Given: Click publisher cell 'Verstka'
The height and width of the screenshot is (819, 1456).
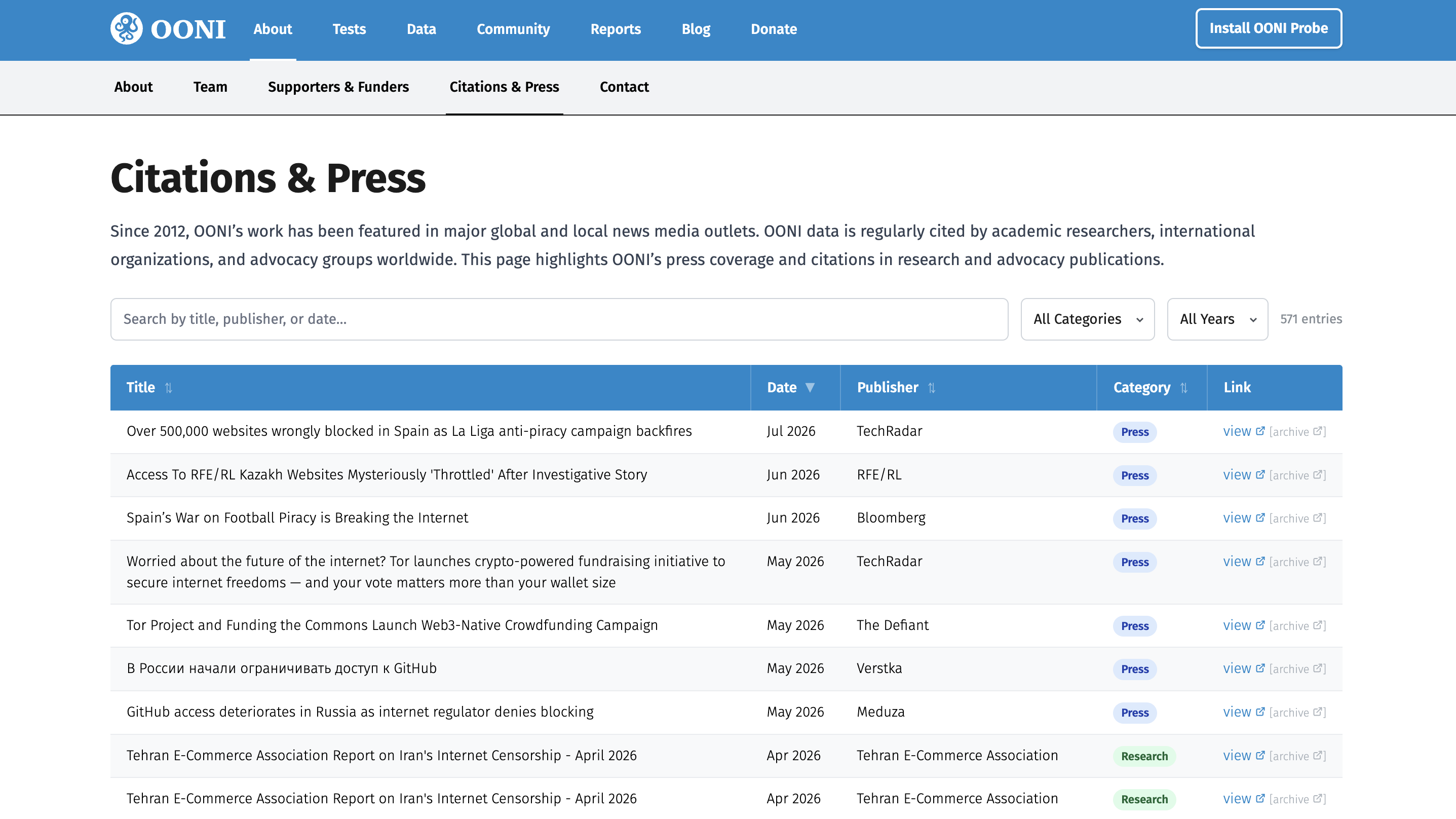Looking at the screenshot, I should coord(879,668).
